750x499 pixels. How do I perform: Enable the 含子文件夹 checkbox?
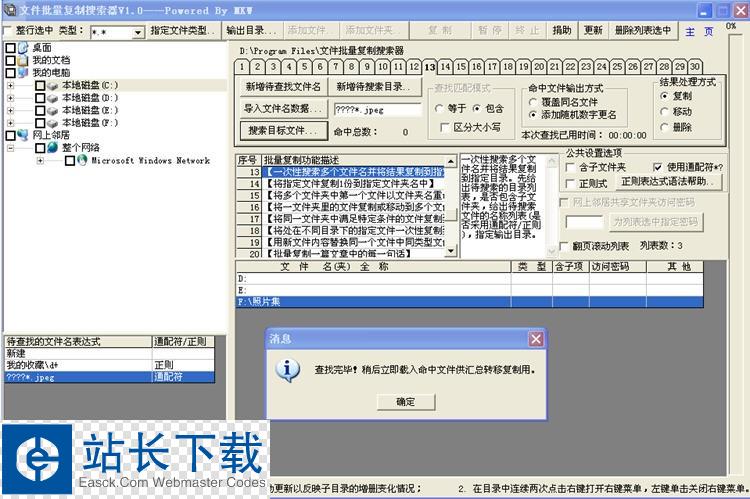tap(570, 167)
